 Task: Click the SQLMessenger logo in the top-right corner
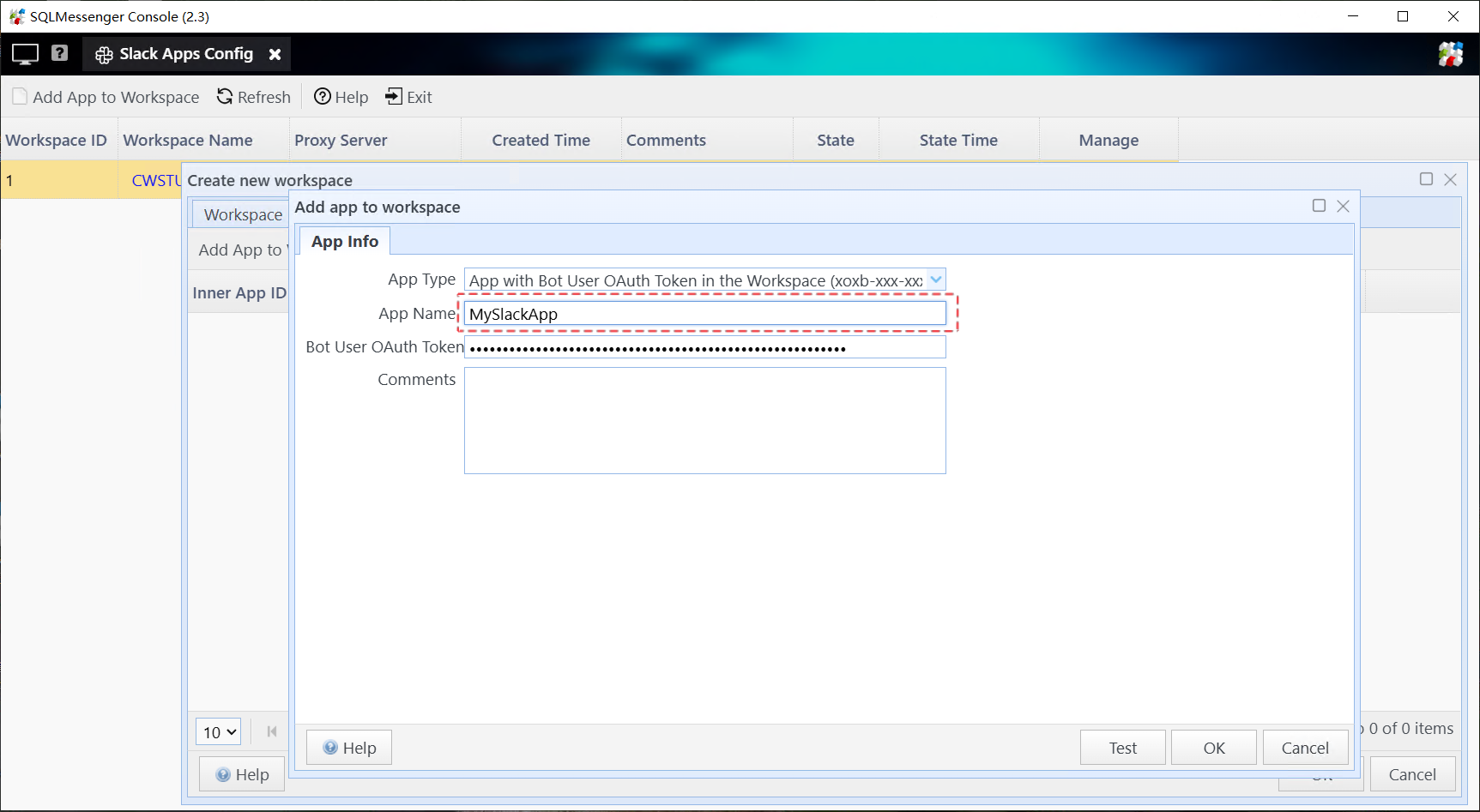point(1453,54)
